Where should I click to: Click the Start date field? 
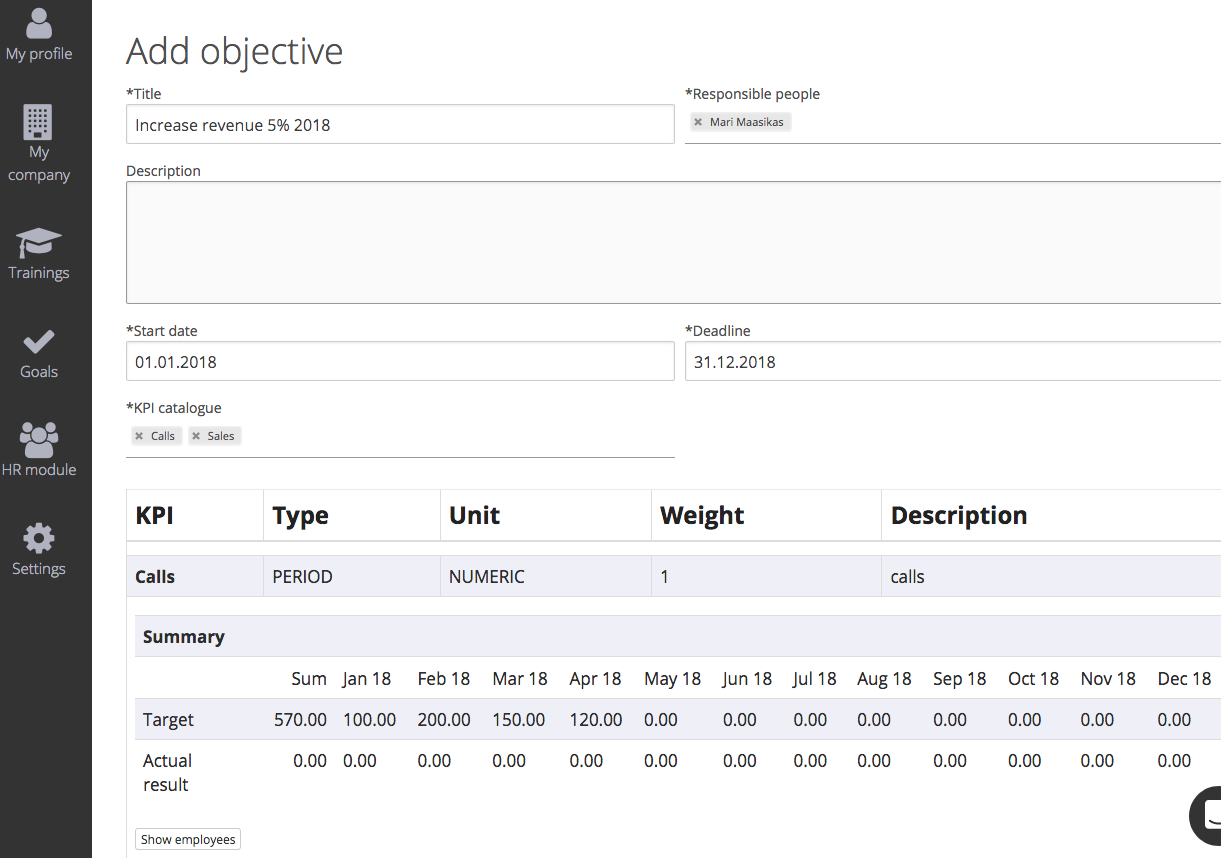click(x=400, y=361)
